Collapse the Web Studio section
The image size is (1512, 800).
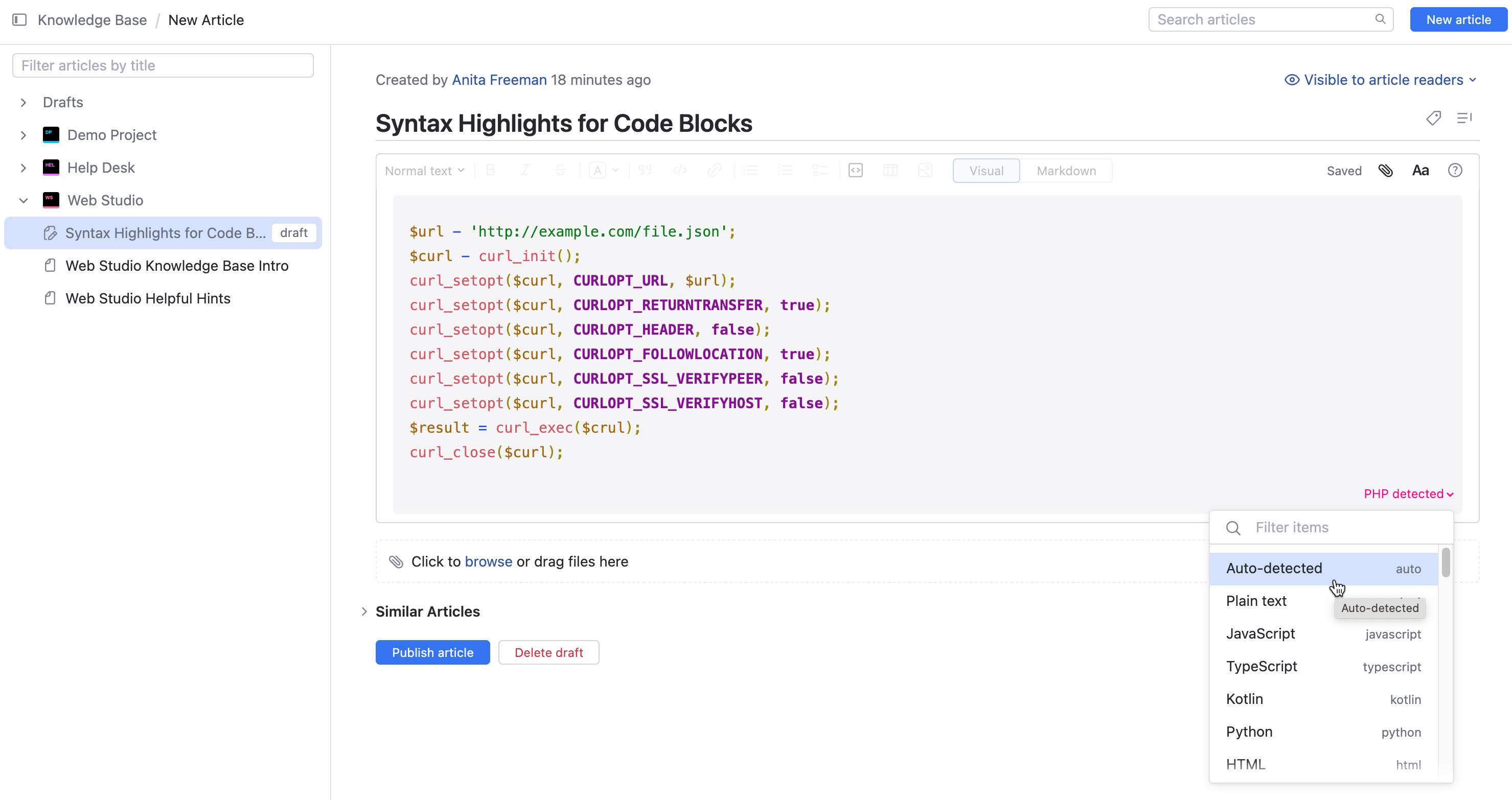pos(24,200)
